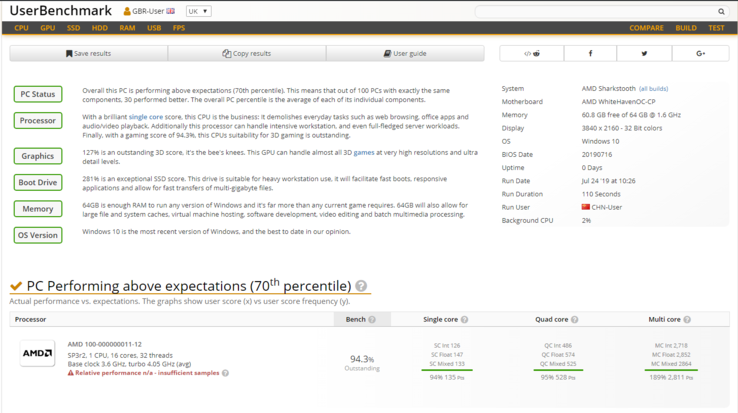Click 'PC Performing above expectations' heading
738x413 pixels.
pyautogui.click(x=189, y=286)
